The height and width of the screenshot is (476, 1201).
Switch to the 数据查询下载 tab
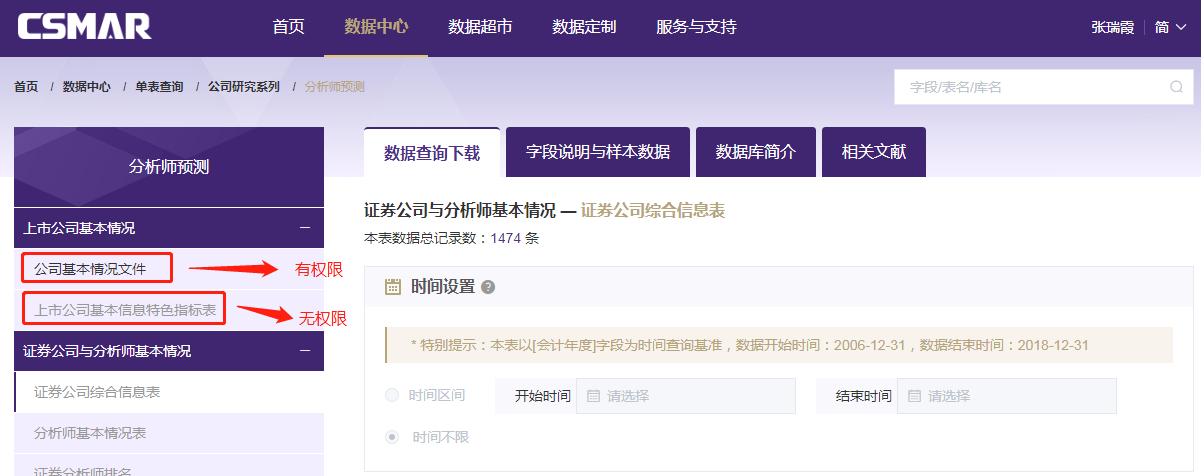click(x=432, y=153)
